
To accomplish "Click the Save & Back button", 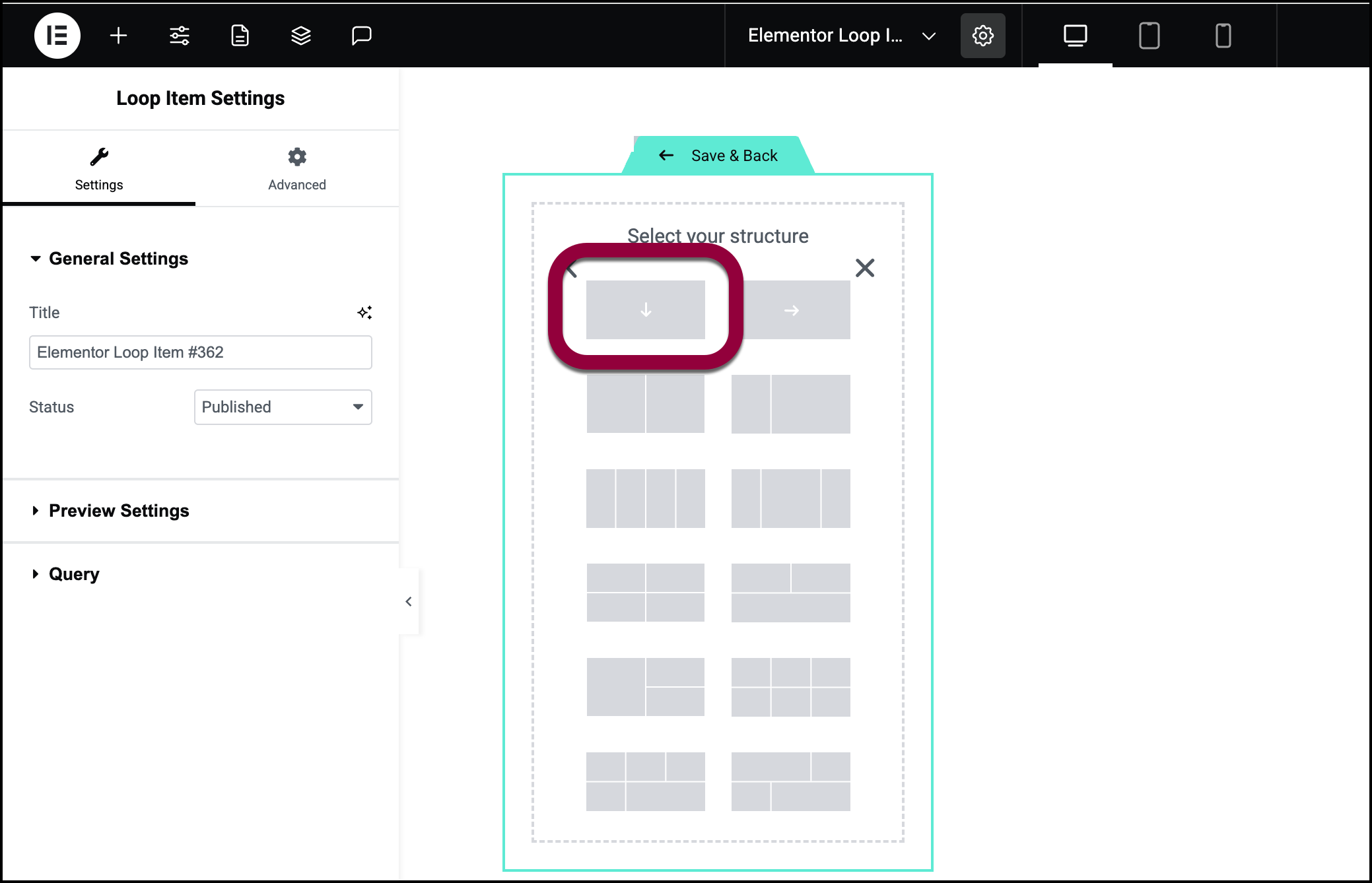I will [x=719, y=156].
